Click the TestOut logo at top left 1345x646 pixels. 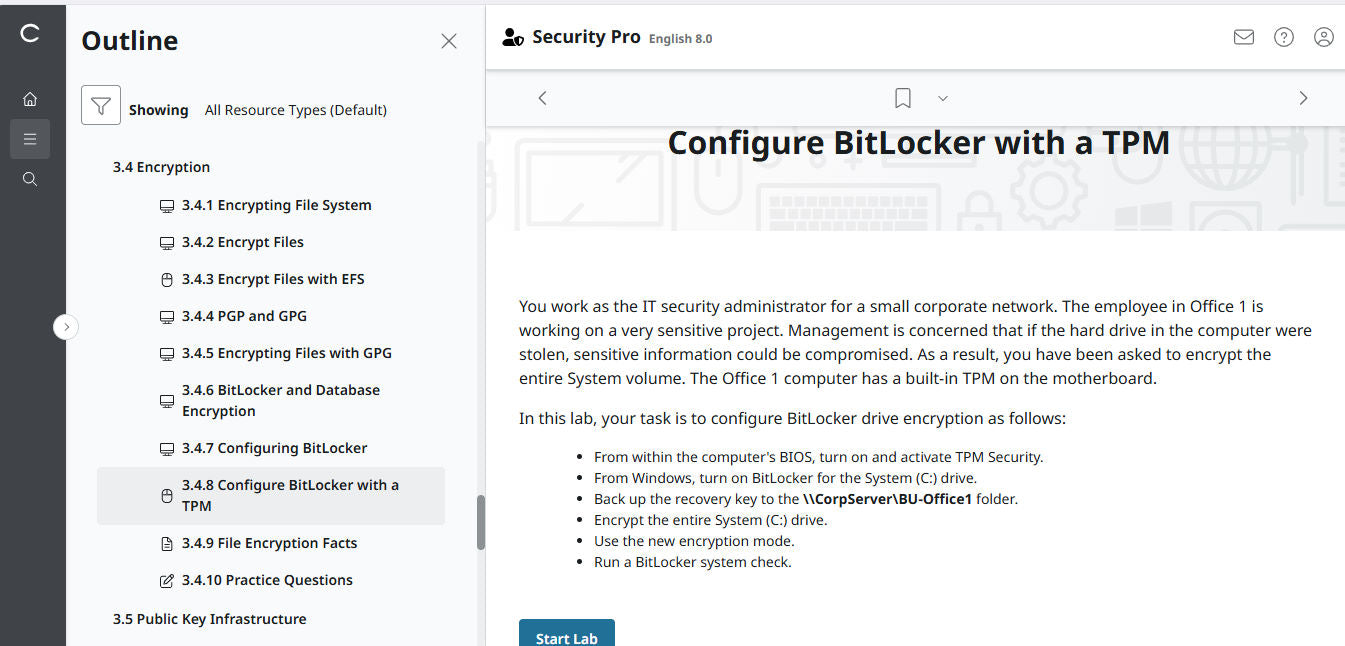point(30,33)
